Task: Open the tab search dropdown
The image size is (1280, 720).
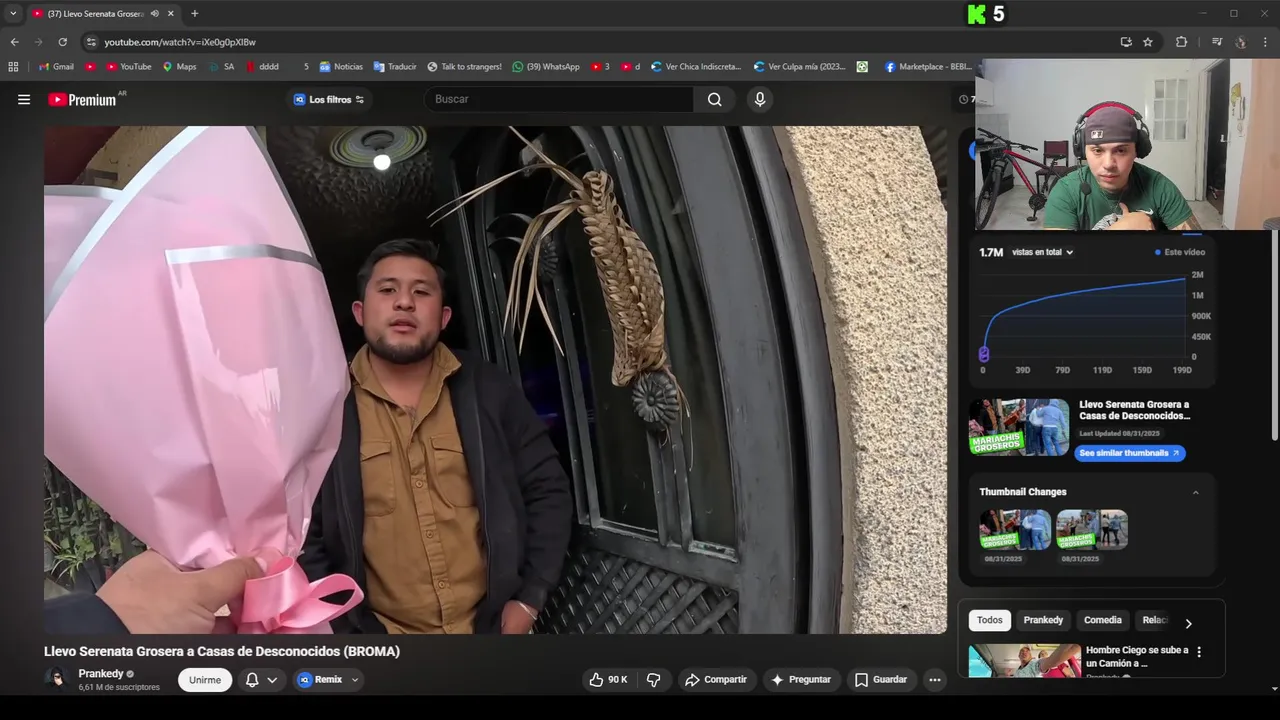Action: click(13, 13)
